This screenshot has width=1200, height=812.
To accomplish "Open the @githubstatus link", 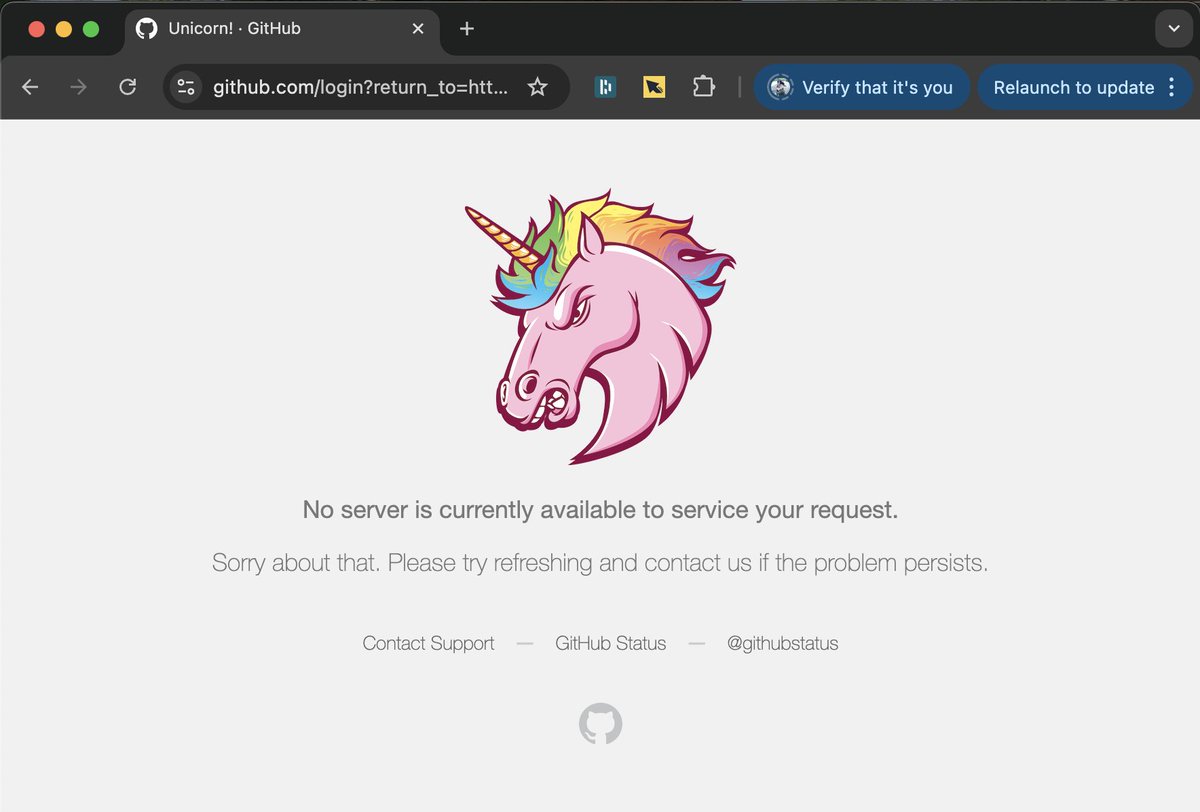I will click(783, 643).
